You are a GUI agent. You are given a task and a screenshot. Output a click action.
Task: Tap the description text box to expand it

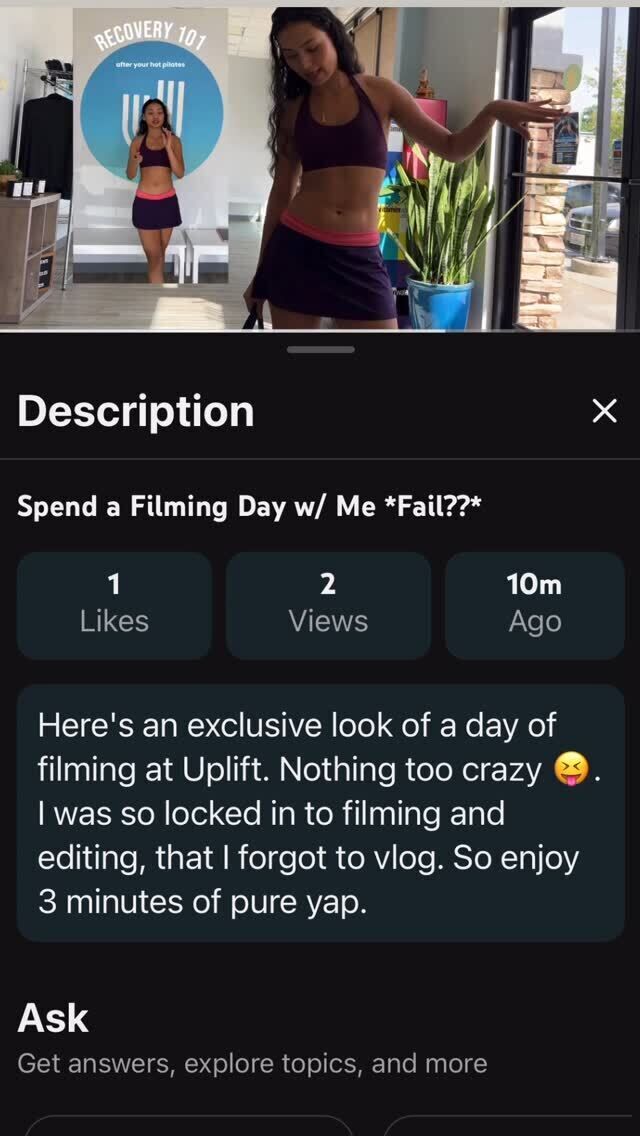coord(320,812)
